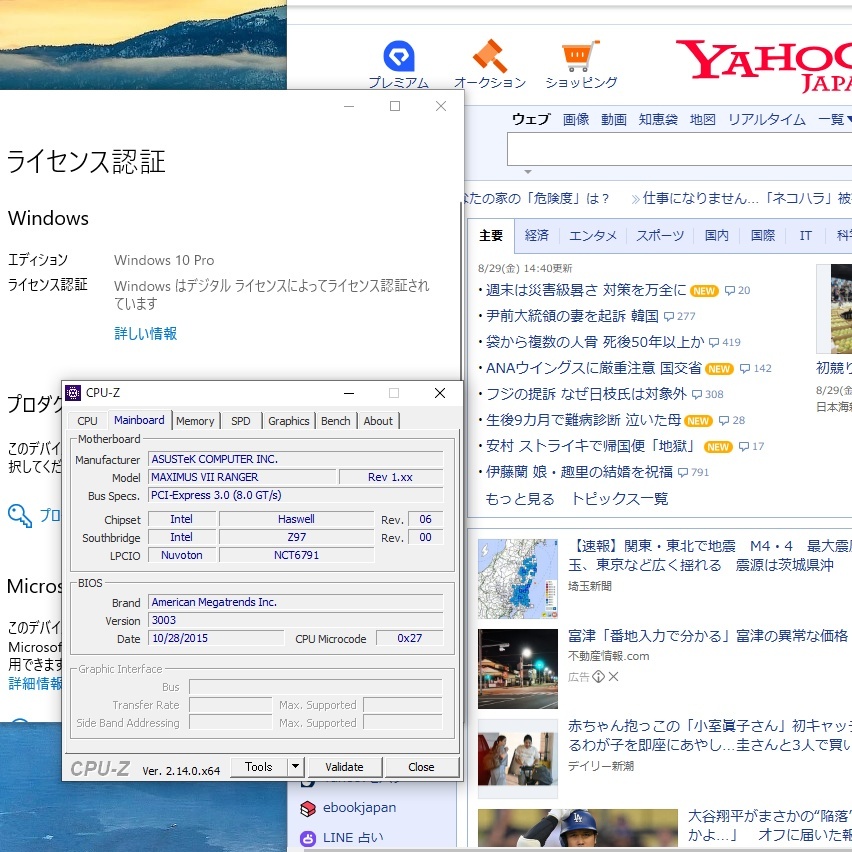Open the Tools dropdown arrow in CPU-Z
The image size is (852, 852).
(295, 767)
